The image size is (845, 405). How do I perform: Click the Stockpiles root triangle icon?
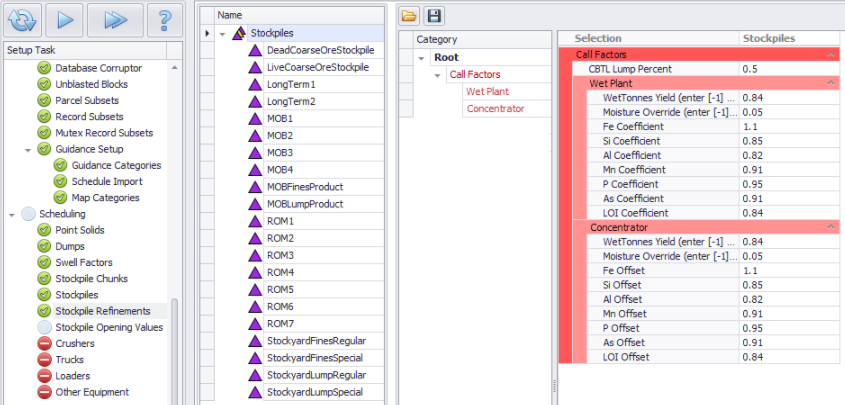click(x=239, y=33)
